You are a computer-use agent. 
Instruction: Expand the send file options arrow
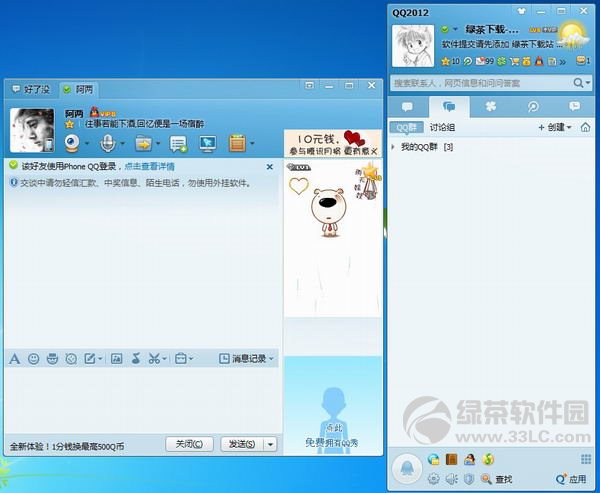[158, 144]
